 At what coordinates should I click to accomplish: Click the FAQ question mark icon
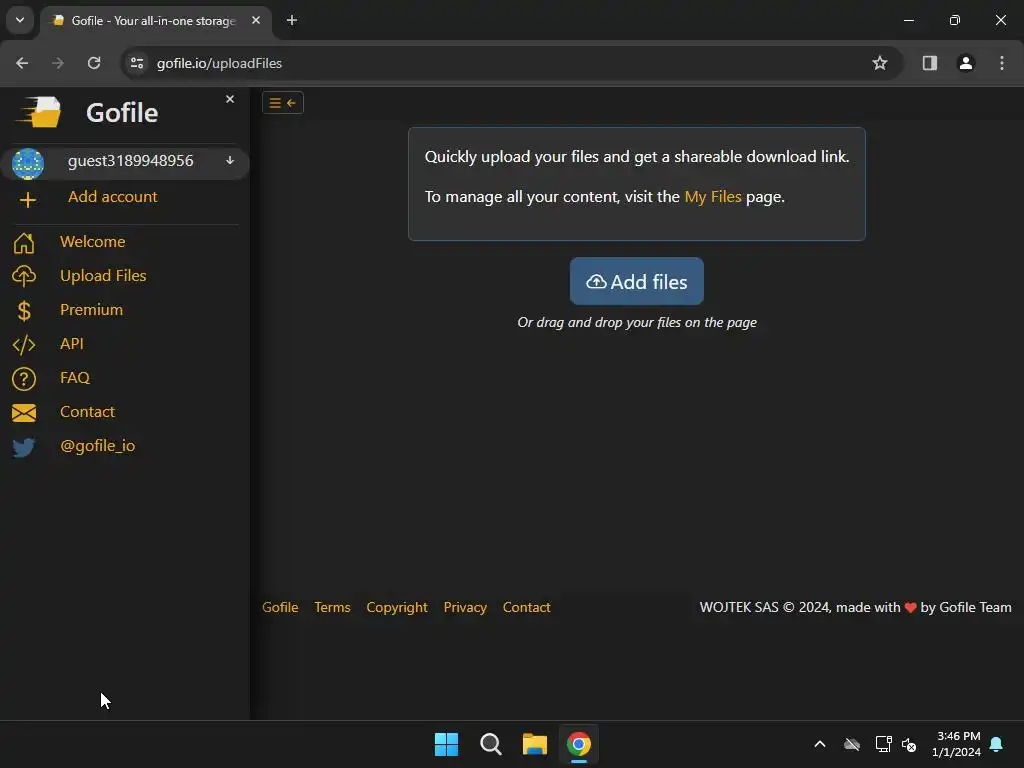[24, 379]
